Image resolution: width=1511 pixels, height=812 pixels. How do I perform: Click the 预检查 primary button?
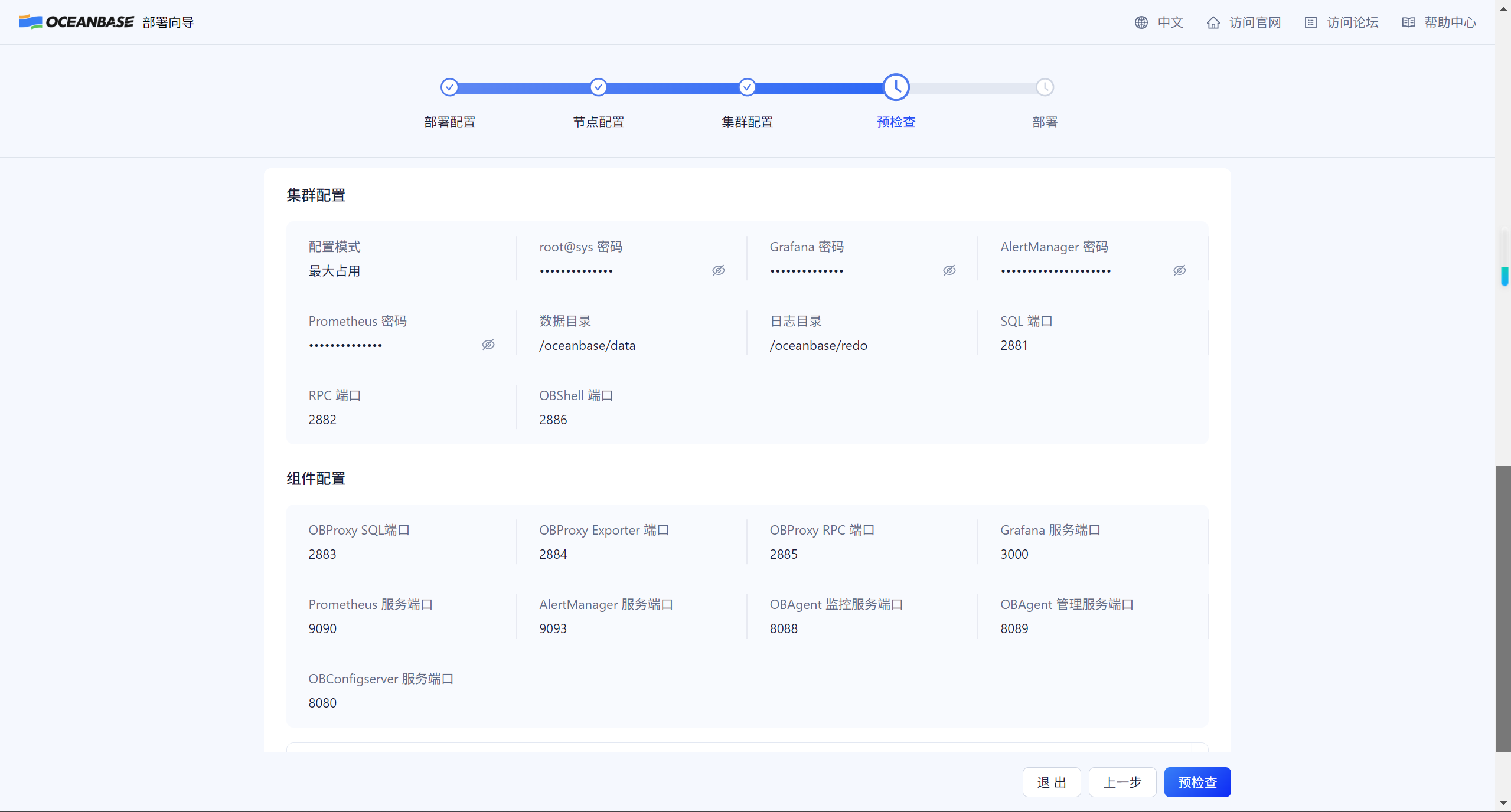(x=1197, y=782)
